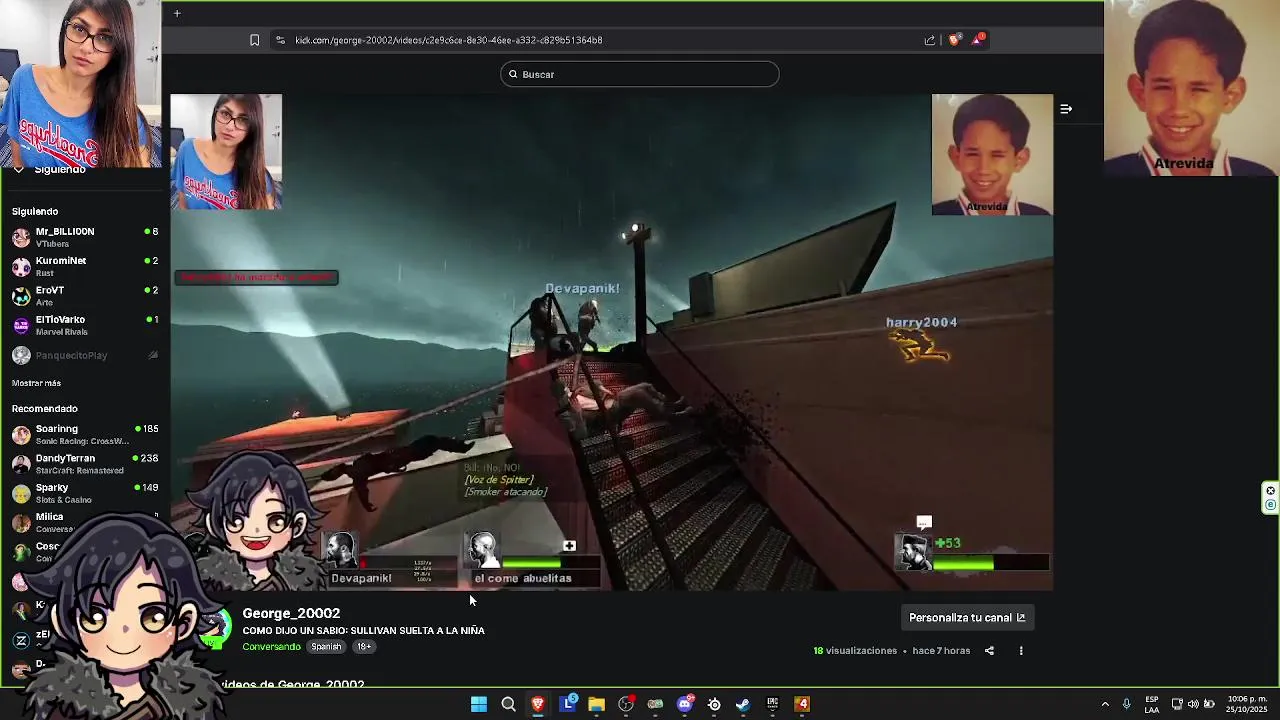This screenshot has height=720, width=1280.
Task: Collapse the Siguiendo sidebar chevron
Action: click(18, 170)
